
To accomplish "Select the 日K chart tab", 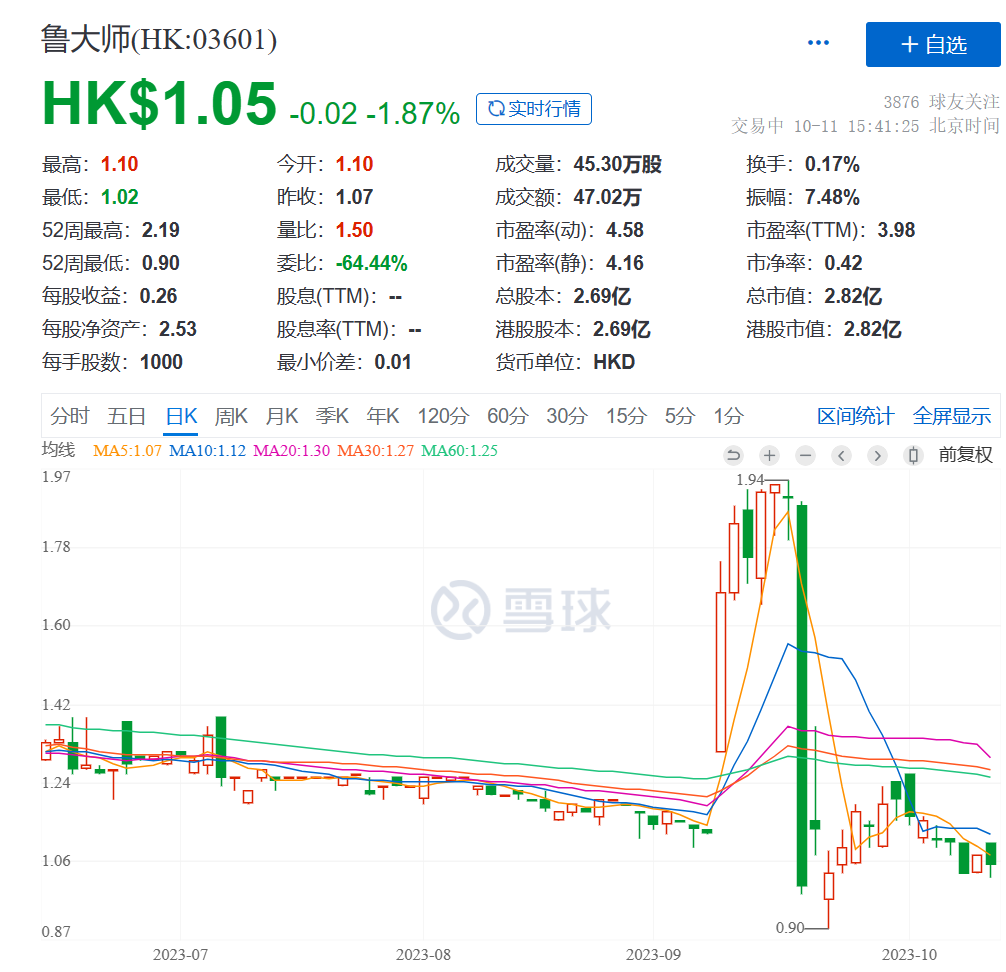I will click(181, 416).
